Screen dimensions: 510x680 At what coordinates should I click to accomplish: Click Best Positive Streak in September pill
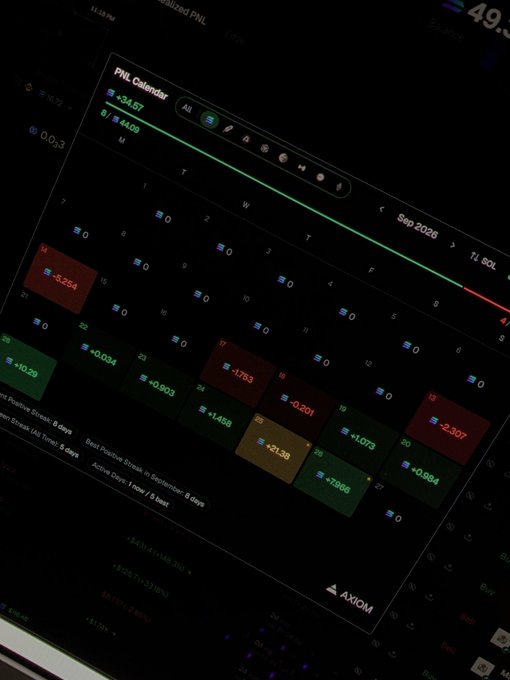tap(144, 472)
